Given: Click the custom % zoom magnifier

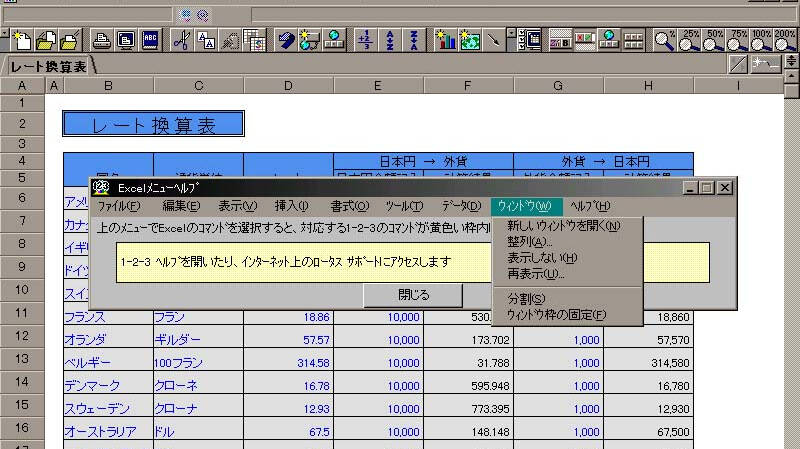Looking at the screenshot, I should [665, 40].
